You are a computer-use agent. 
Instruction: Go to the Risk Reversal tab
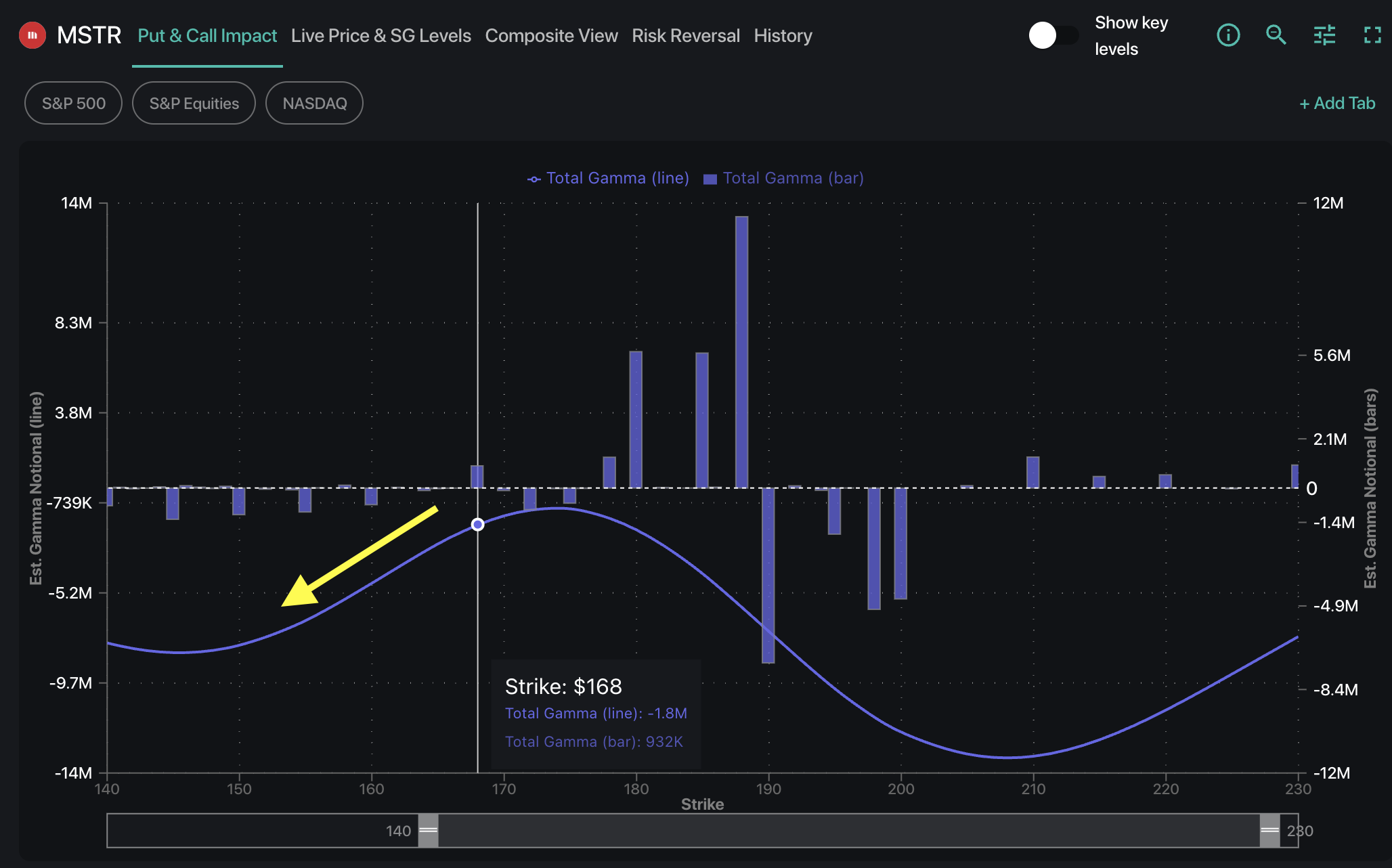point(686,36)
